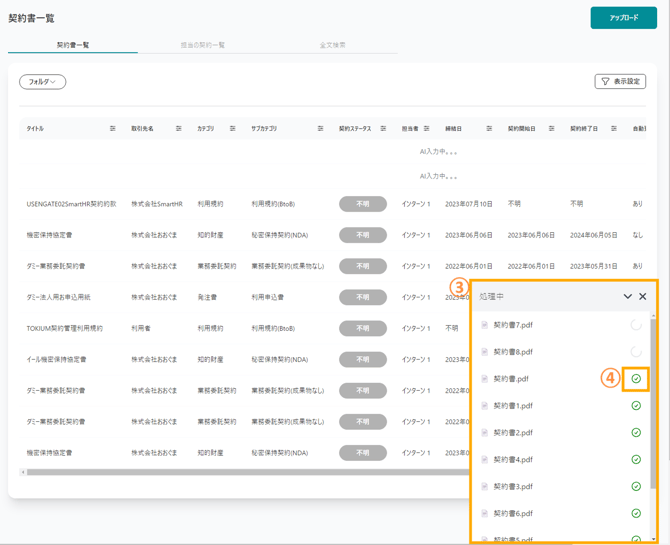
Task: Collapse the 処理中 upload panel
Action: (627, 297)
